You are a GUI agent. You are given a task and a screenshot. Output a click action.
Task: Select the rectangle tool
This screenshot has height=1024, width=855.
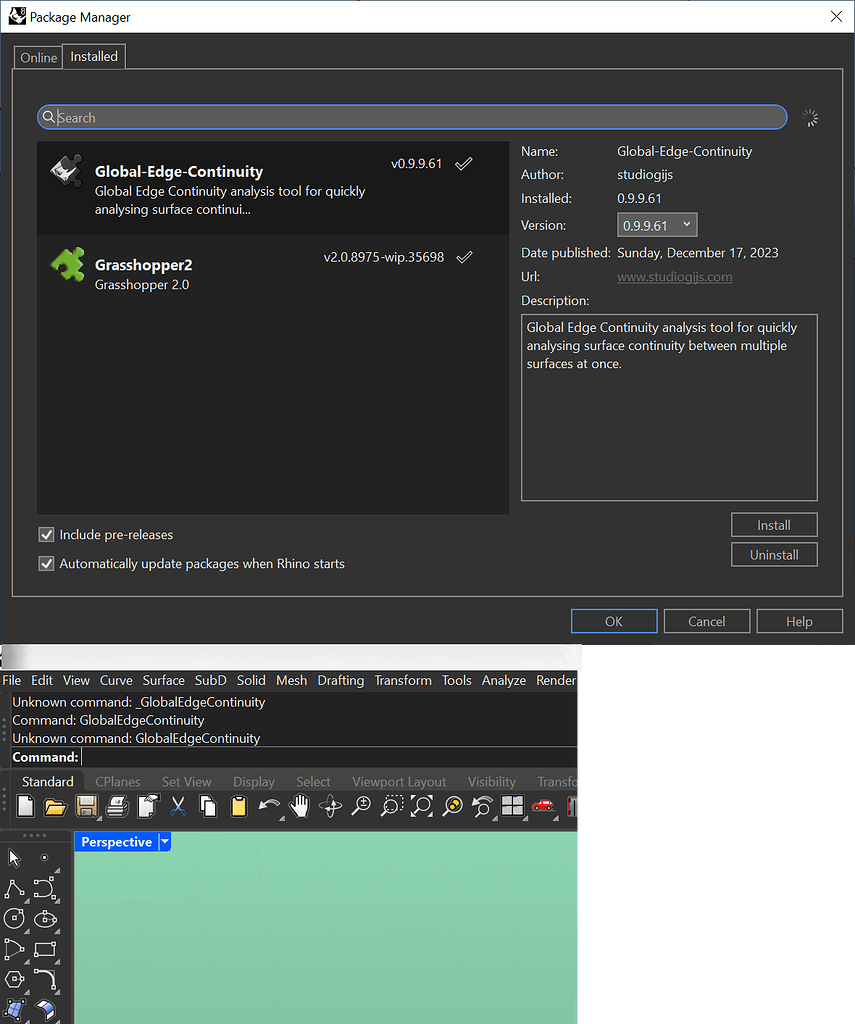(x=44, y=950)
